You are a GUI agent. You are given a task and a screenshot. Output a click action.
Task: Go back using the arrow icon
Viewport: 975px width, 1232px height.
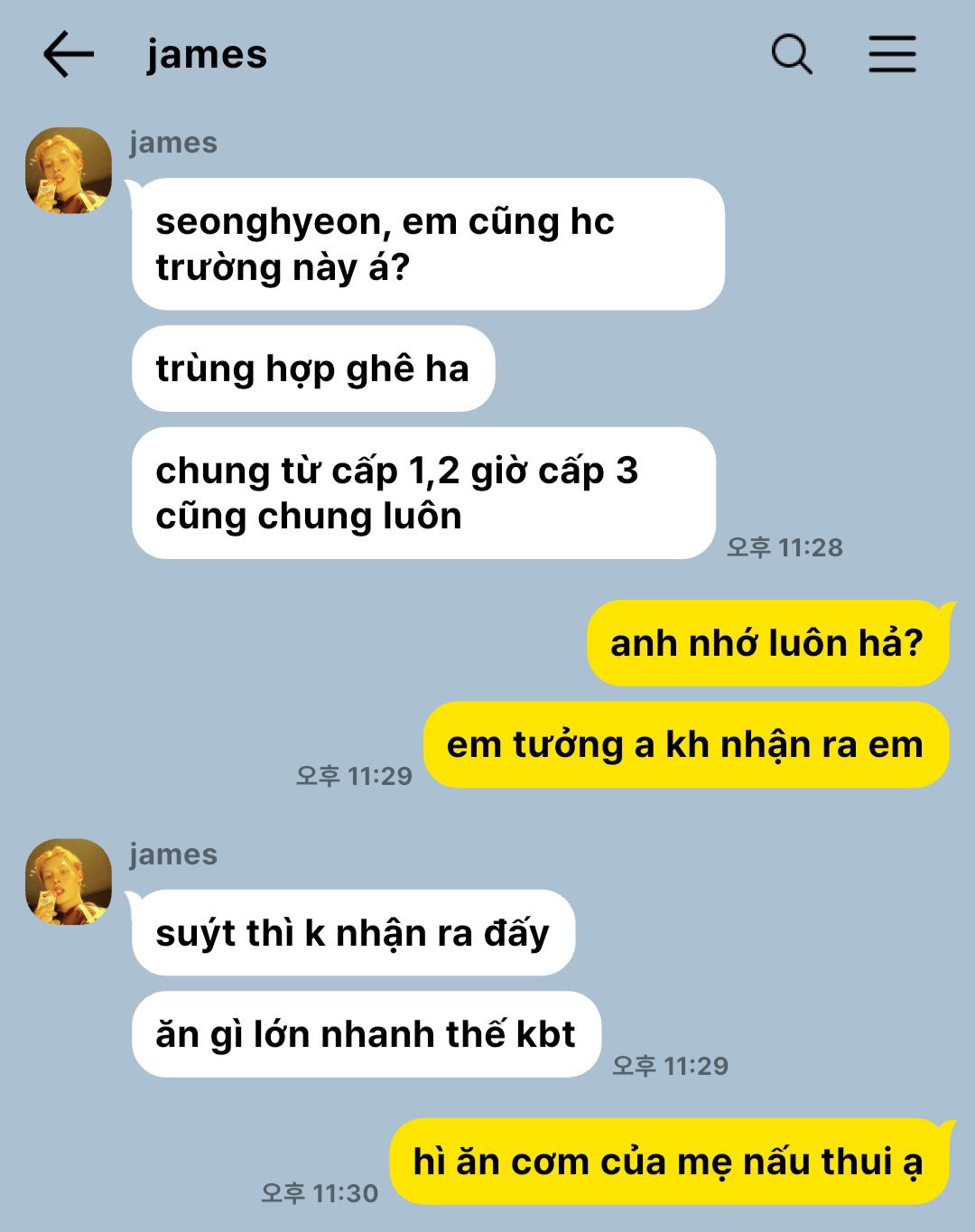(69, 54)
